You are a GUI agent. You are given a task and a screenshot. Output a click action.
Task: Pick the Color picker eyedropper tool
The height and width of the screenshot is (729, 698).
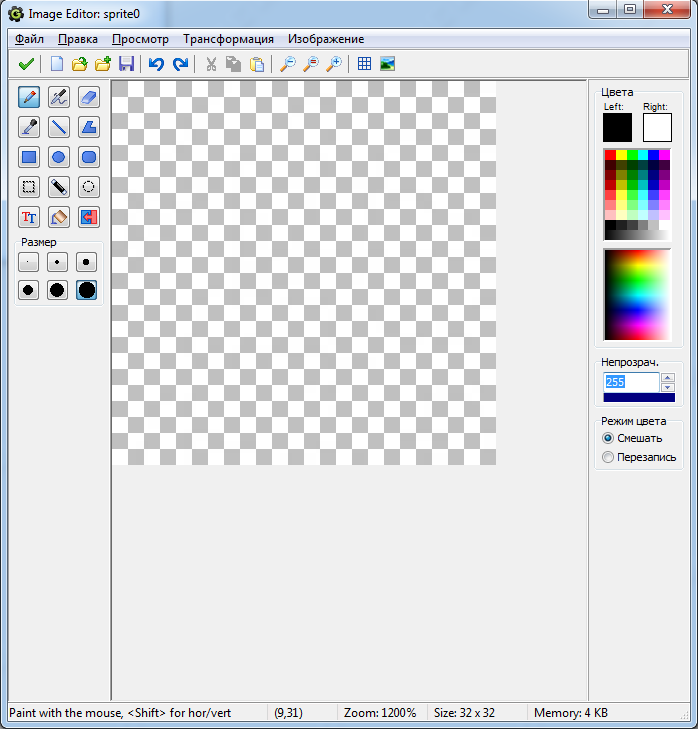pos(29,127)
